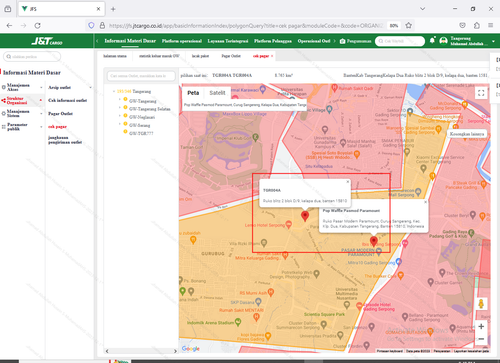
Task: Click the tree panel horizontal scrollbar
Action: tap(141, 351)
